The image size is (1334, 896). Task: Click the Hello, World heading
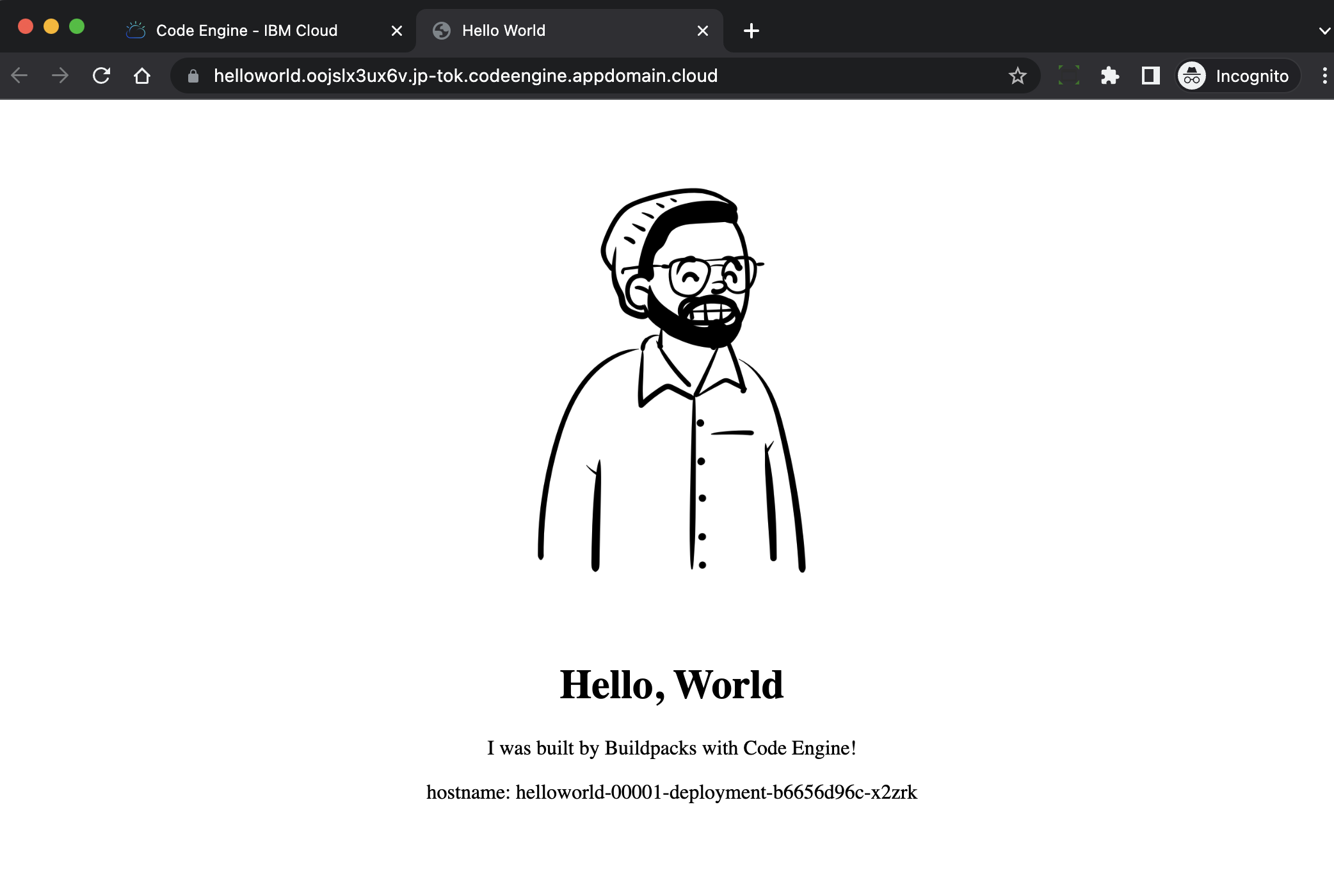[x=671, y=685]
